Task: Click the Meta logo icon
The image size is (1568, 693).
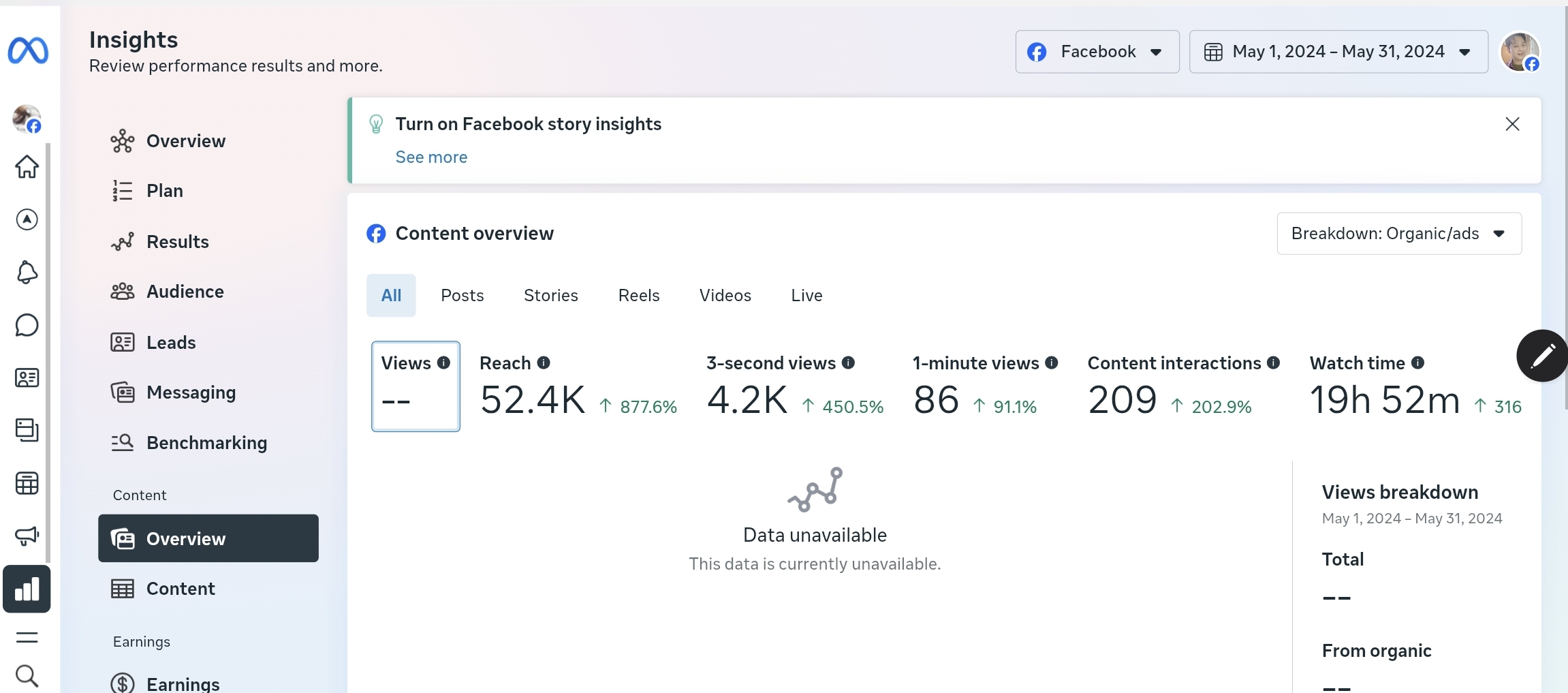Action: point(28,51)
